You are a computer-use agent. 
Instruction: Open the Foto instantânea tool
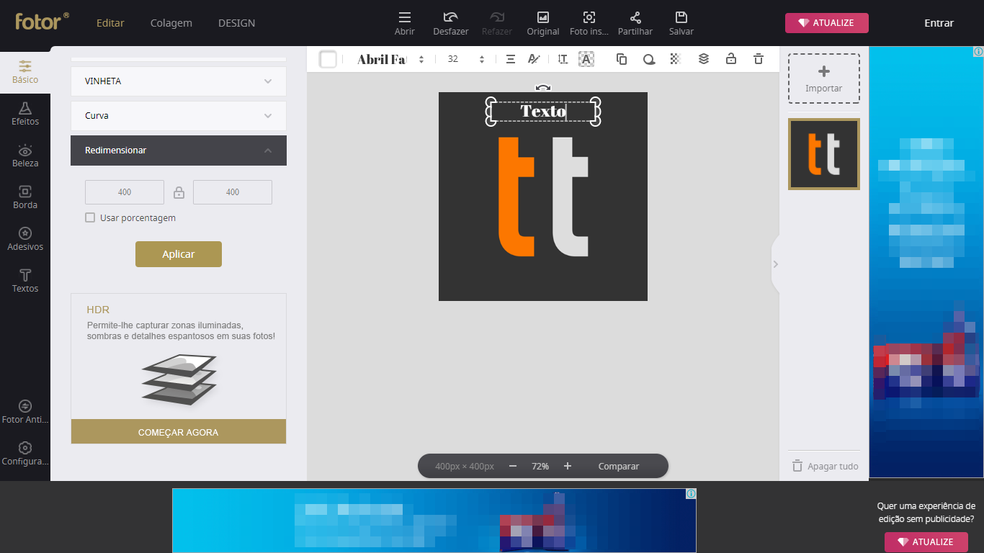[589, 23]
